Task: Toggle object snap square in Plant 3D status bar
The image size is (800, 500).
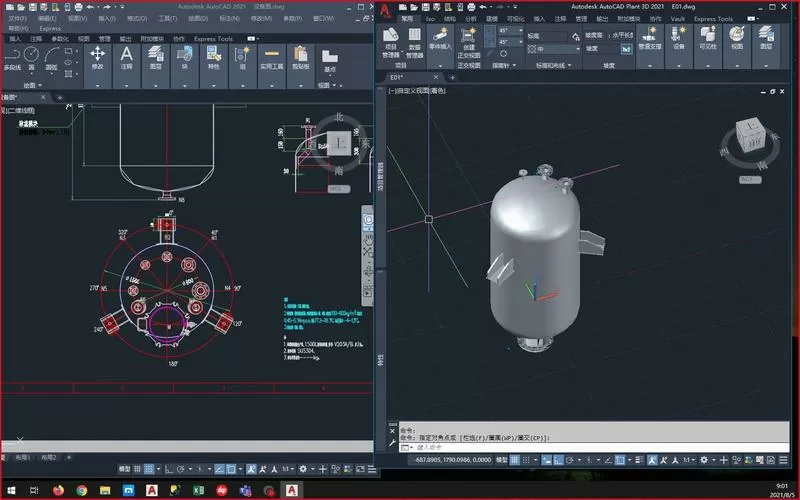Action: point(620,460)
